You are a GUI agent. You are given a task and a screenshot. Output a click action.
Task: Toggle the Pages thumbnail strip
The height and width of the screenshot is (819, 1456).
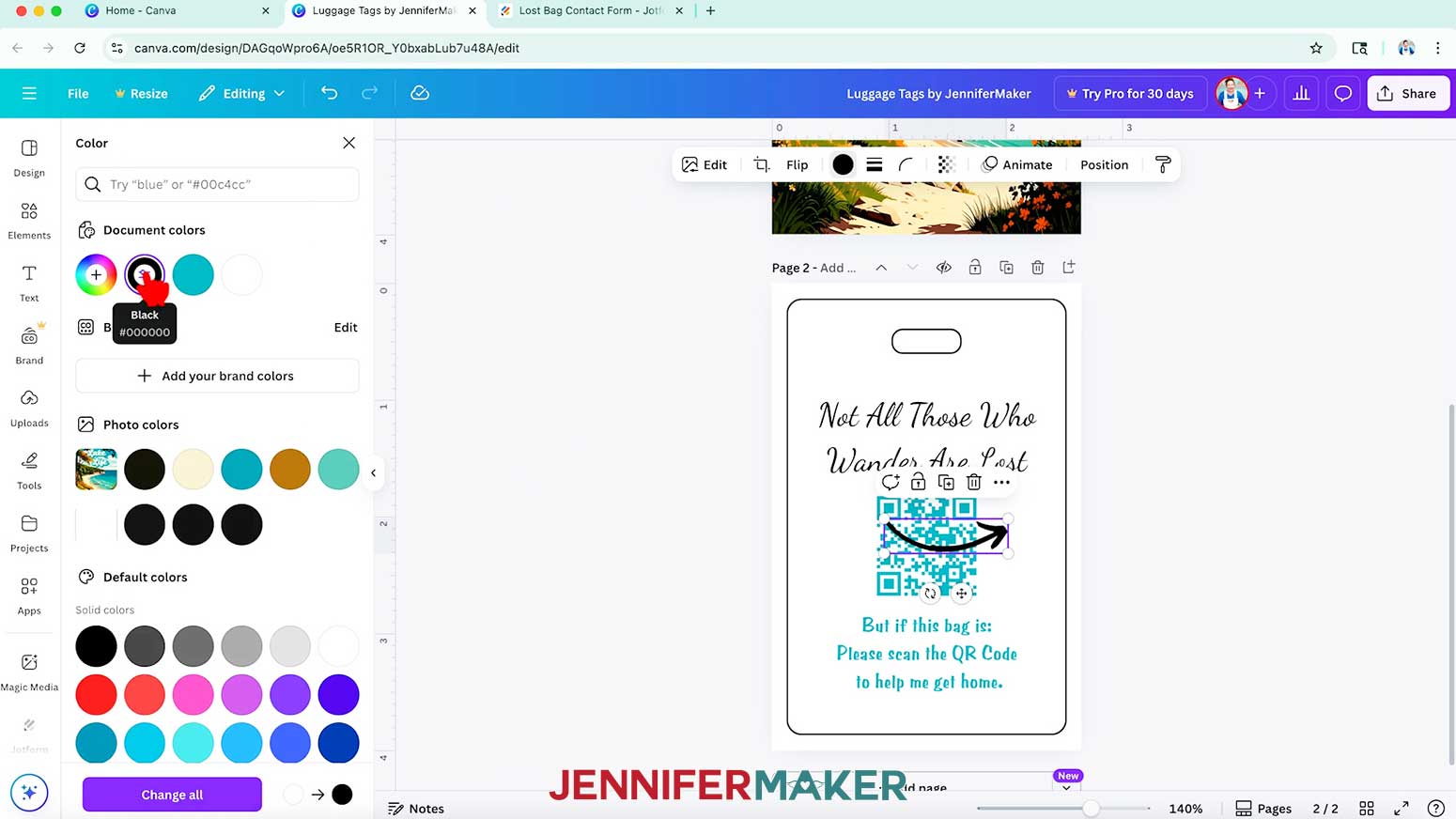point(1263,808)
